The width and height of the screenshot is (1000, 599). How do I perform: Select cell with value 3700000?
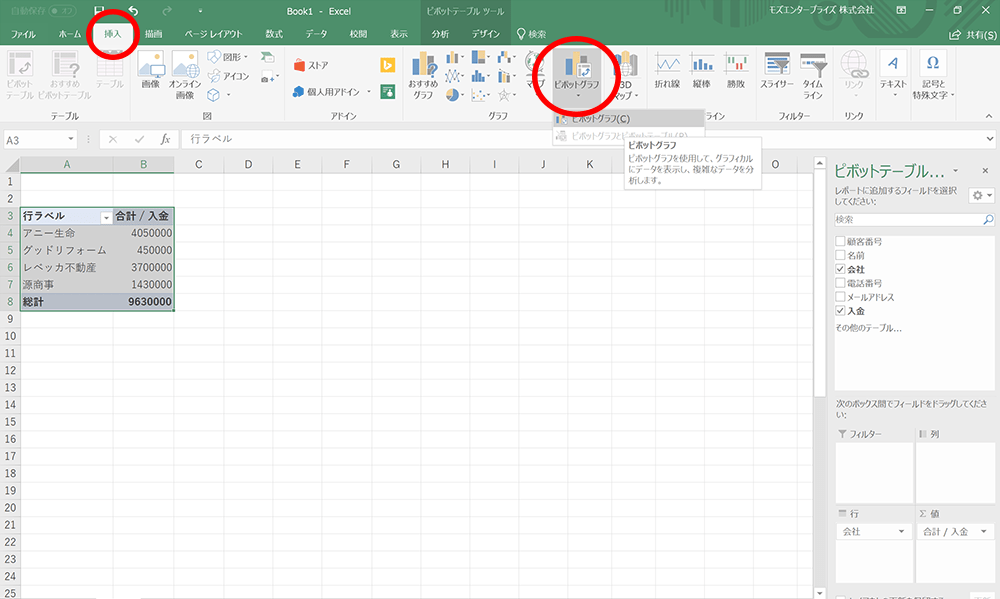(143, 267)
